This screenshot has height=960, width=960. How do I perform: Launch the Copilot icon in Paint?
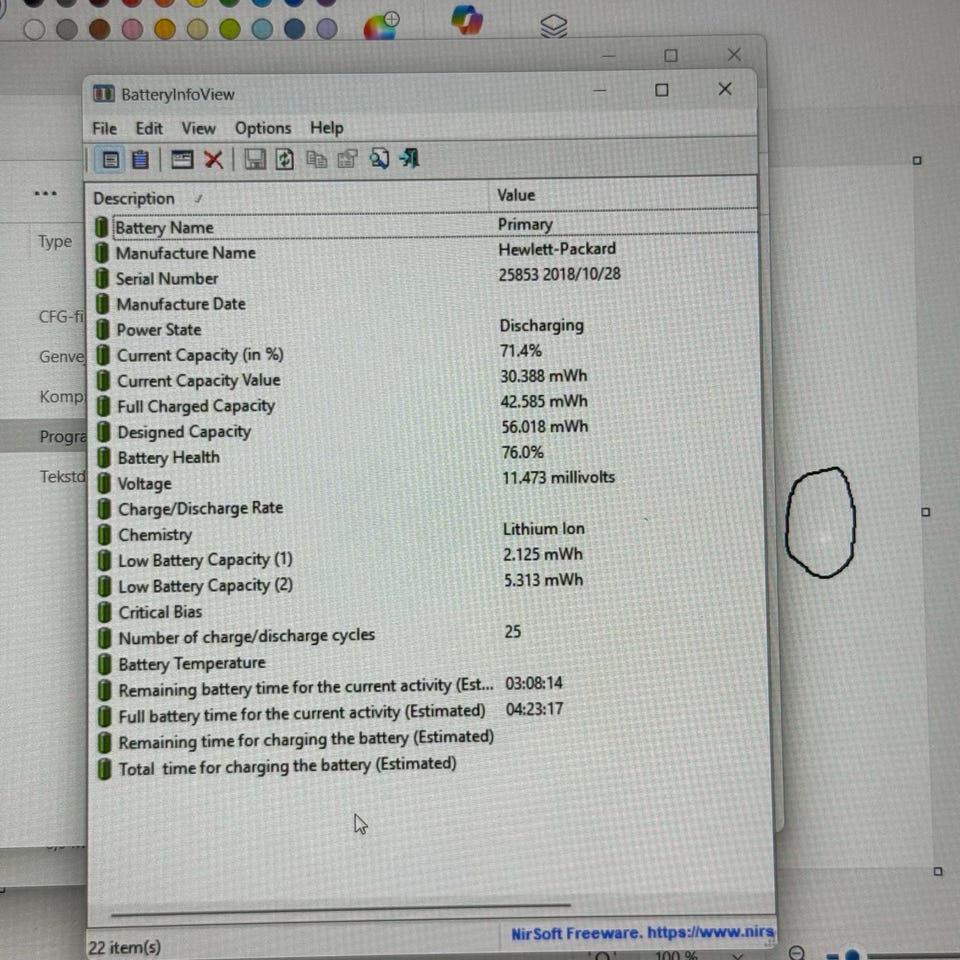(x=467, y=20)
